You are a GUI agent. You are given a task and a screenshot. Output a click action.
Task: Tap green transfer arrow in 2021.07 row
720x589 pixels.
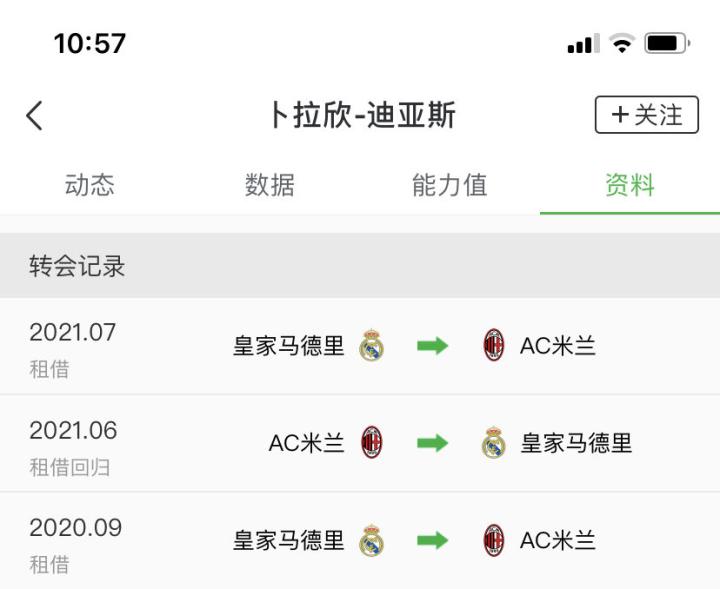[x=433, y=346]
